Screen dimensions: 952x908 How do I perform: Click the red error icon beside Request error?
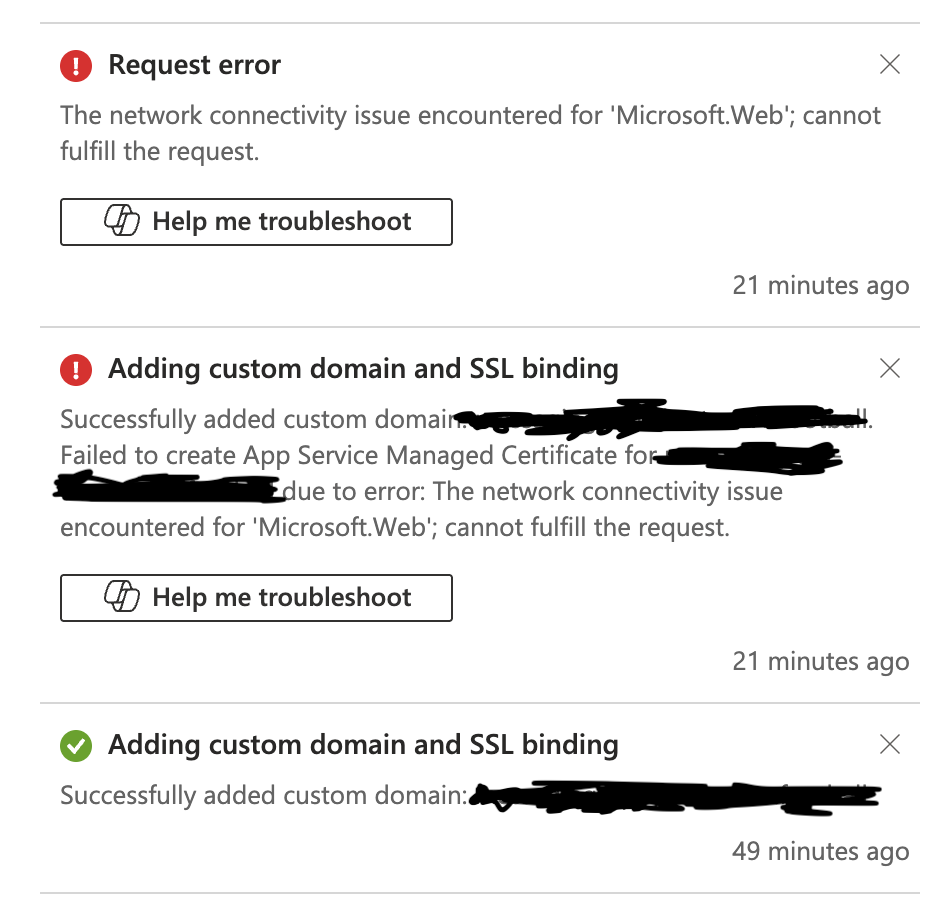[x=76, y=65]
